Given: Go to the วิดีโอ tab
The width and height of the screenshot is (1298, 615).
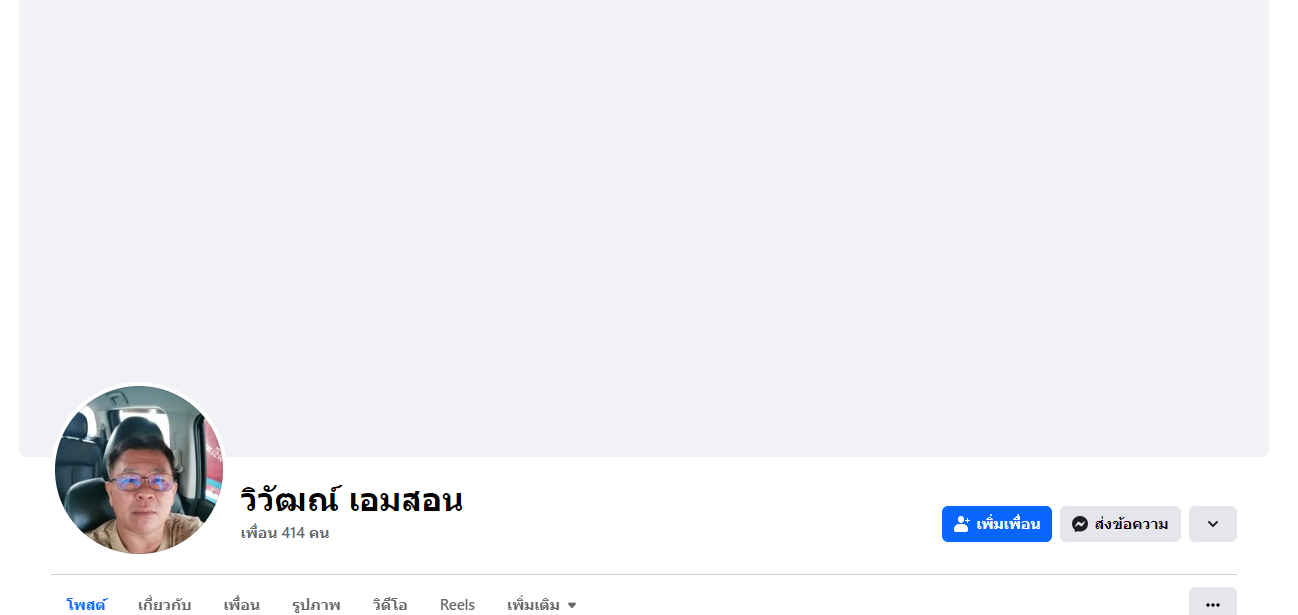Looking at the screenshot, I should (390, 604).
